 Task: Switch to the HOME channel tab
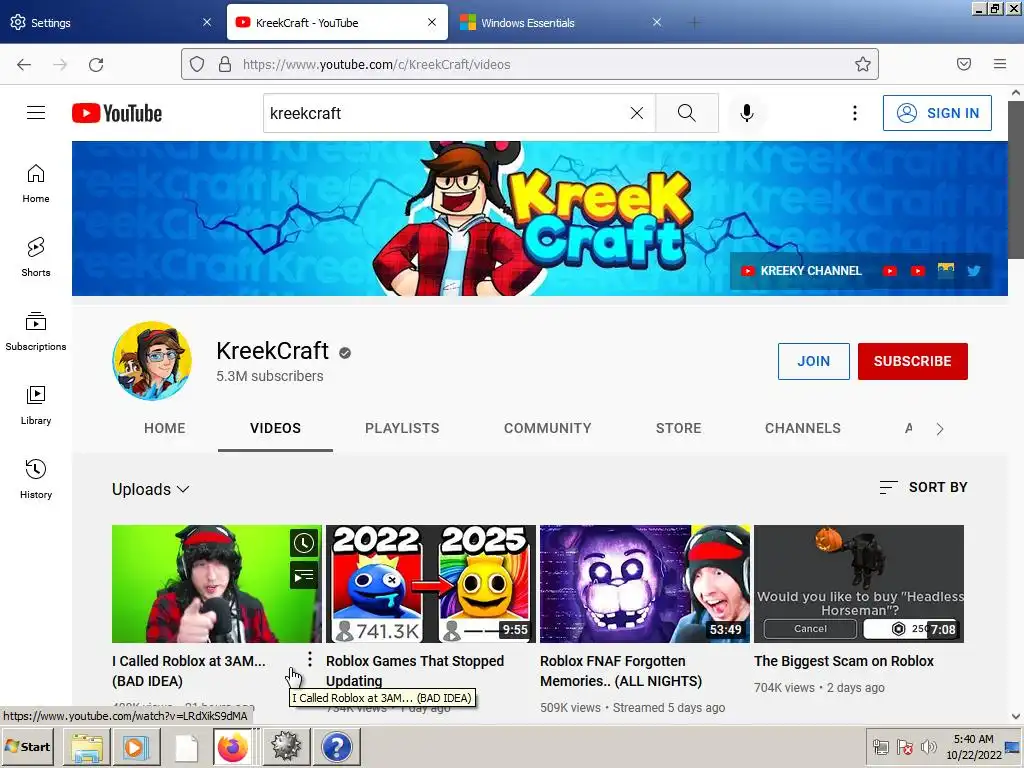[165, 428]
